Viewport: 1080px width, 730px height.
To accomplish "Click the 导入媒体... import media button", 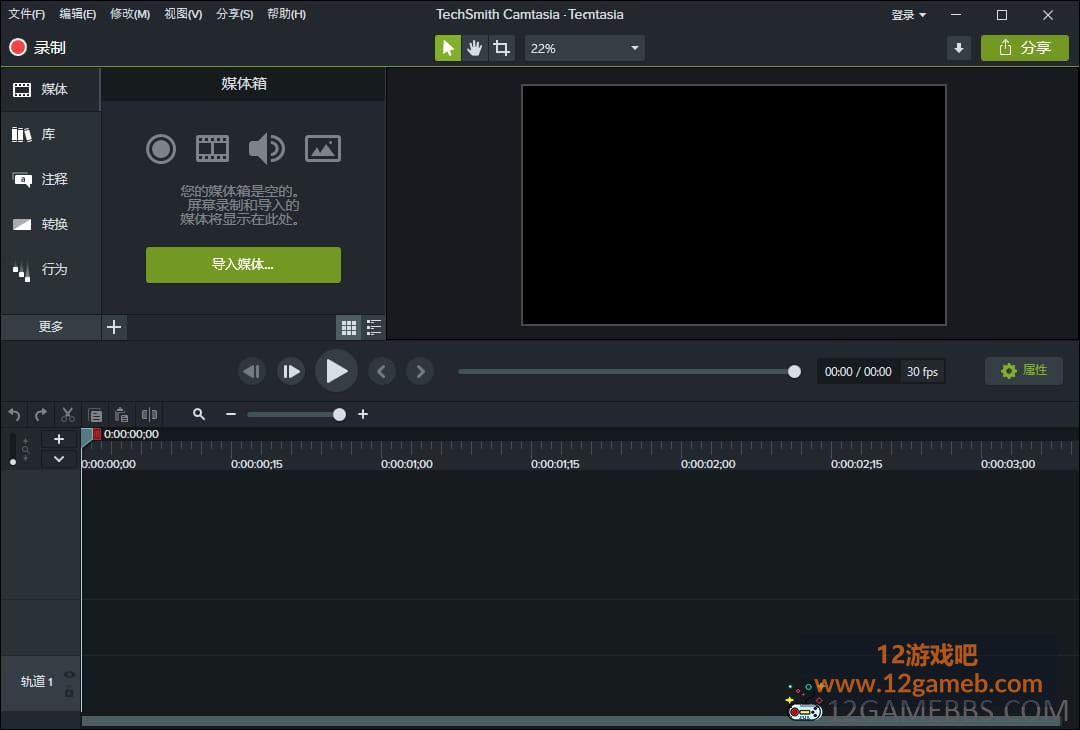I will [x=243, y=264].
